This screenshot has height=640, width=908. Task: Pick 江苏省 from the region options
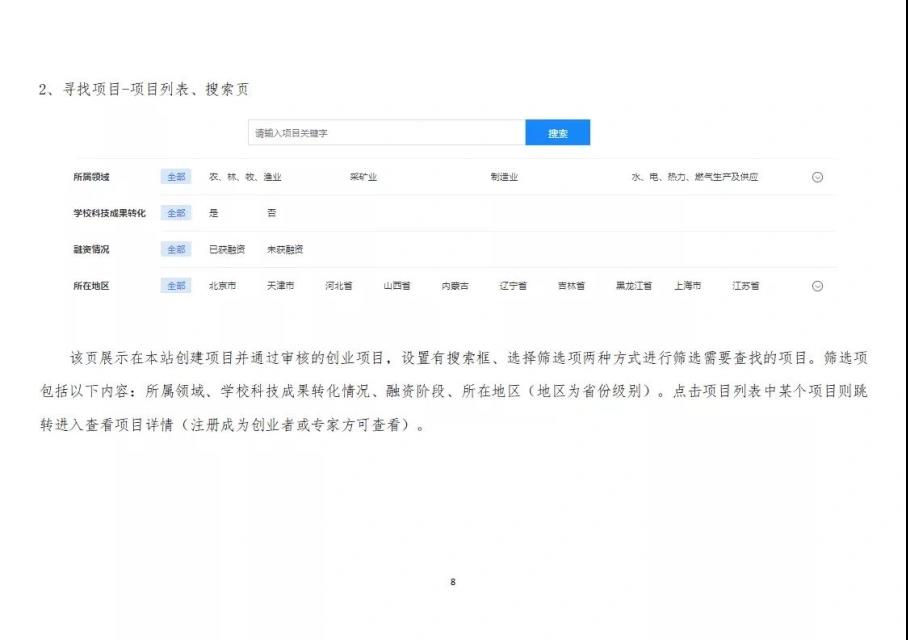[x=745, y=286]
